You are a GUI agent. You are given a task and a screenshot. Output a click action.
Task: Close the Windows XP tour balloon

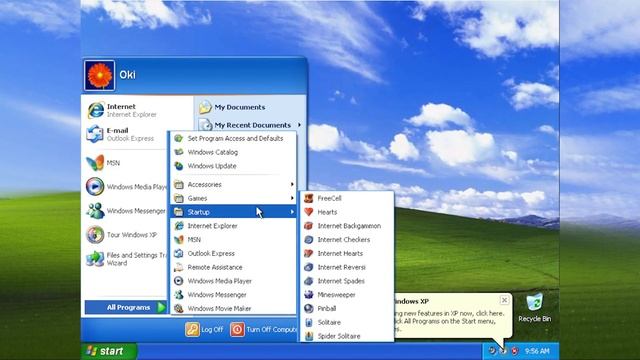(504, 300)
